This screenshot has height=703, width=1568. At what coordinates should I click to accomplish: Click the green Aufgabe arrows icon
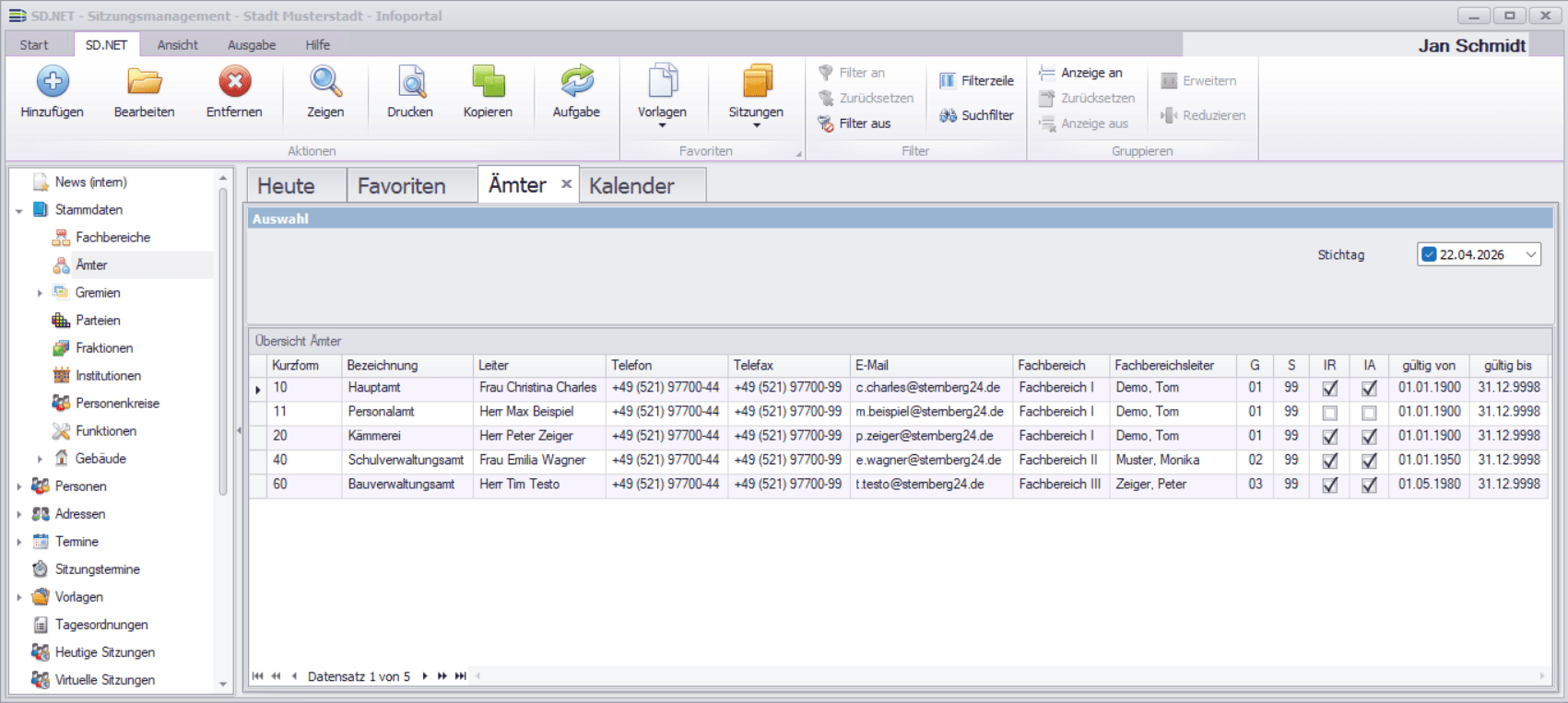point(576,82)
